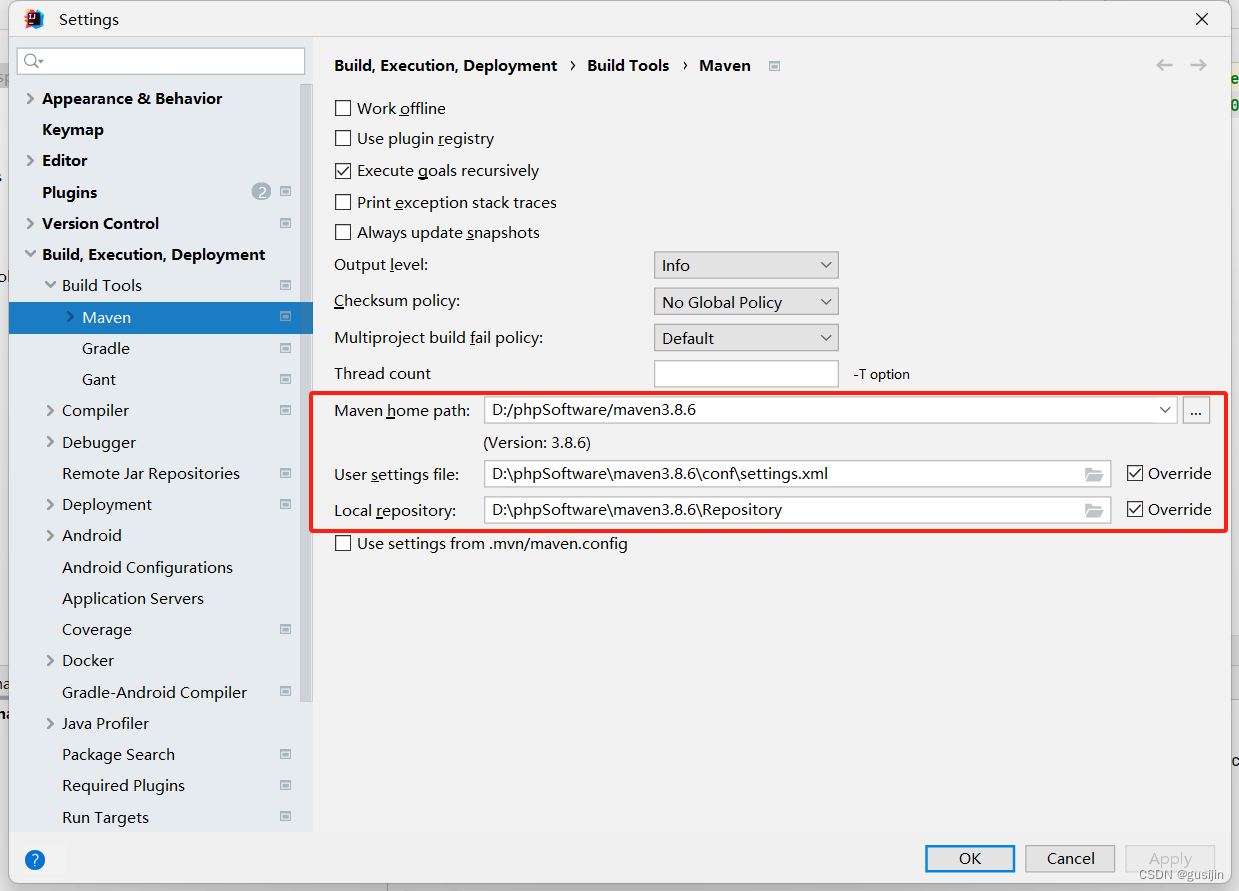Click the project-level icon beside Package Search
Screen dimensions: 1239x891
(x=285, y=754)
